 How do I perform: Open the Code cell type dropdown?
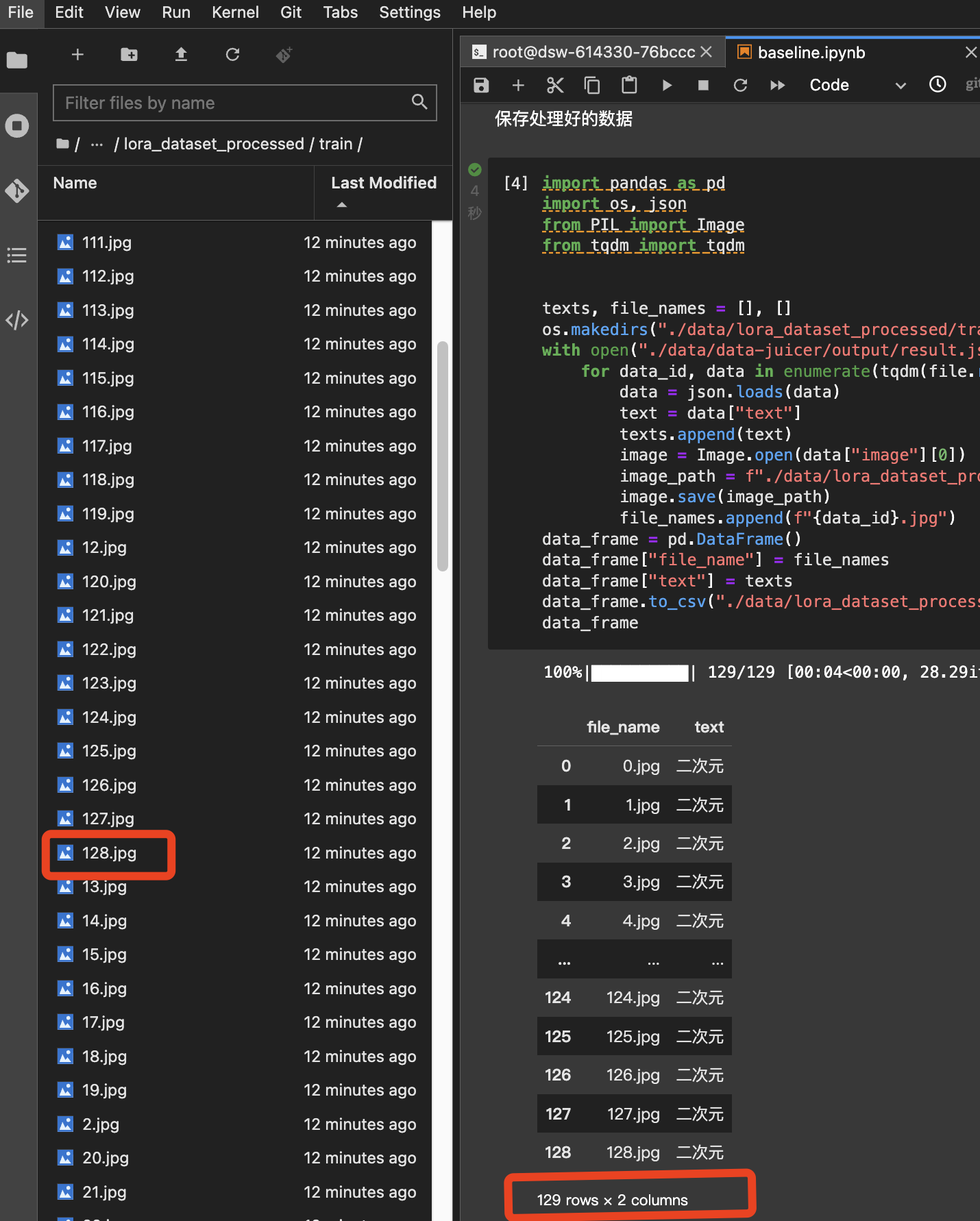click(858, 85)
